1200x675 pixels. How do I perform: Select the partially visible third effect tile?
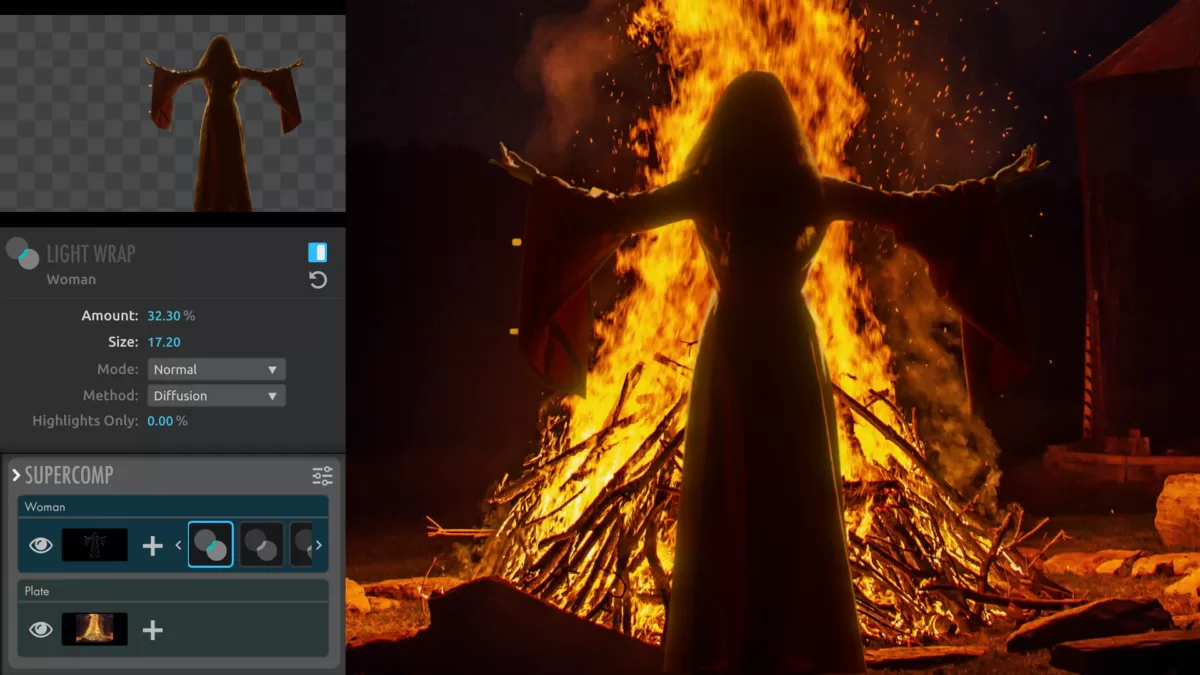click(x=301, y=545)
